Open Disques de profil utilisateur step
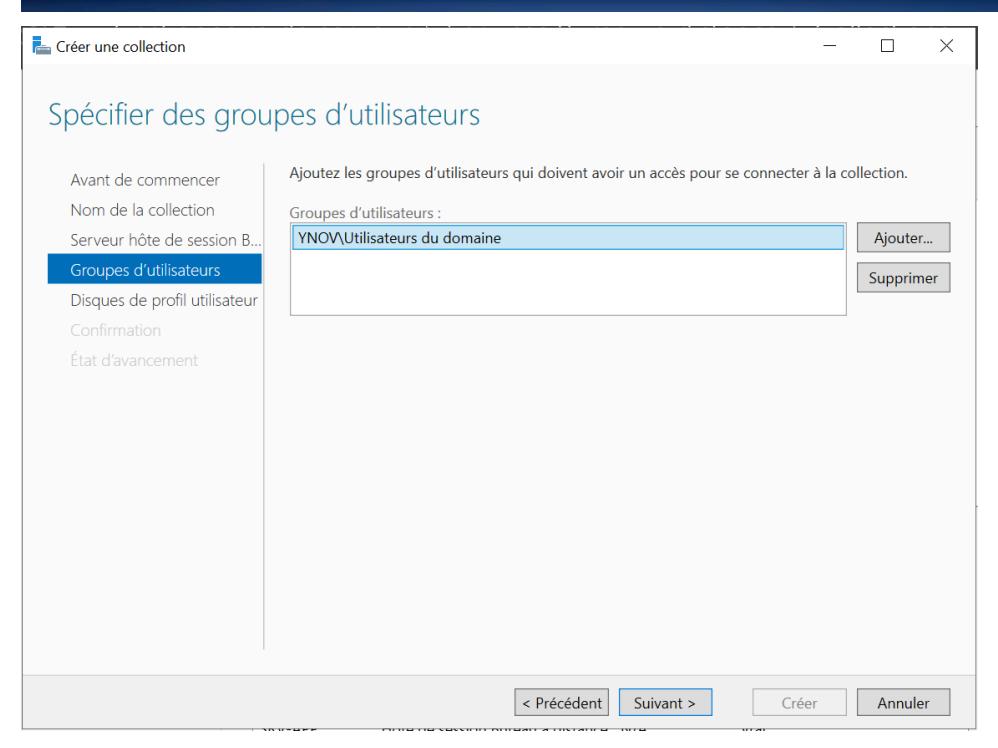Screen dimensions: 998x748 164,300
